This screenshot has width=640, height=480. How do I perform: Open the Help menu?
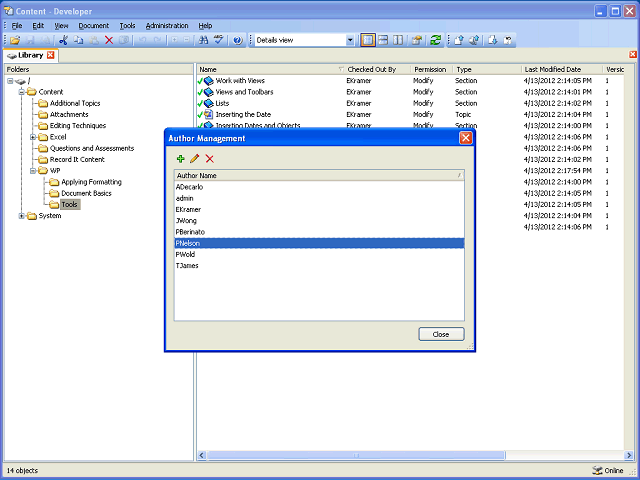pyautogui.click(x=205, y=26)
